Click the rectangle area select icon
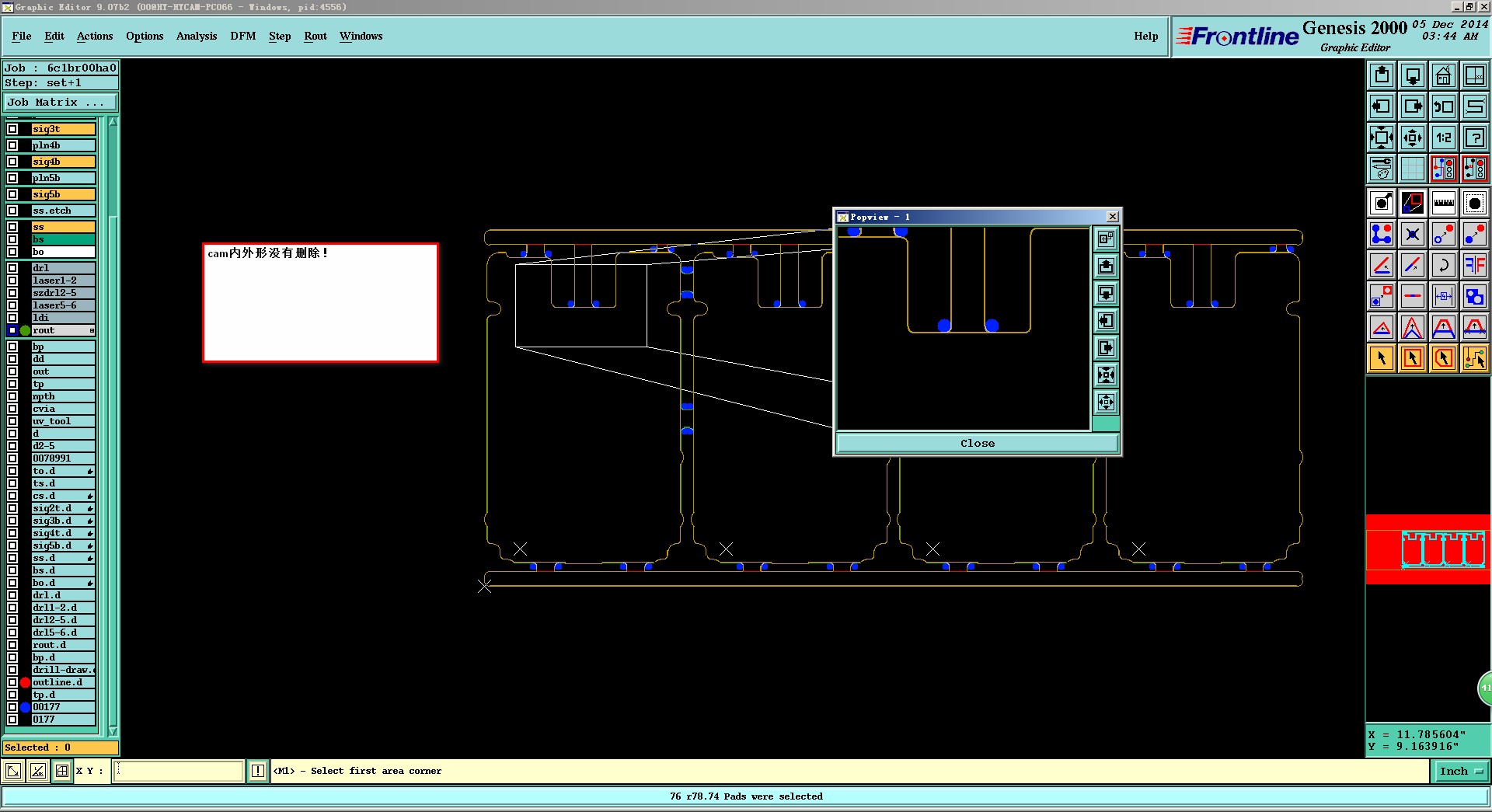Viewport: 1492px width, 812px height. click(1413, 358)
